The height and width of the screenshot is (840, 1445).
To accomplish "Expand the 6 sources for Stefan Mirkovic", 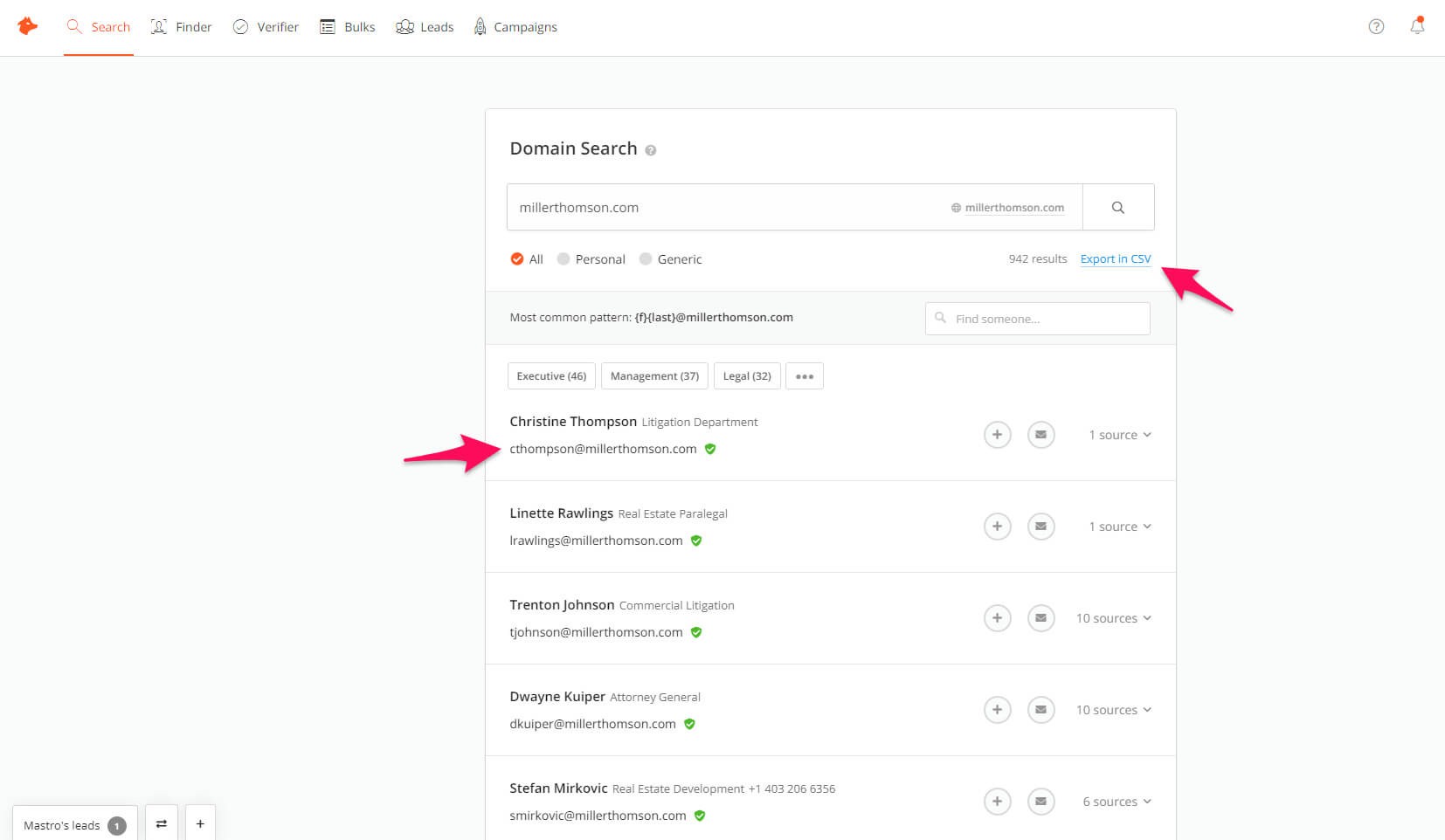I will (1117, 801).
